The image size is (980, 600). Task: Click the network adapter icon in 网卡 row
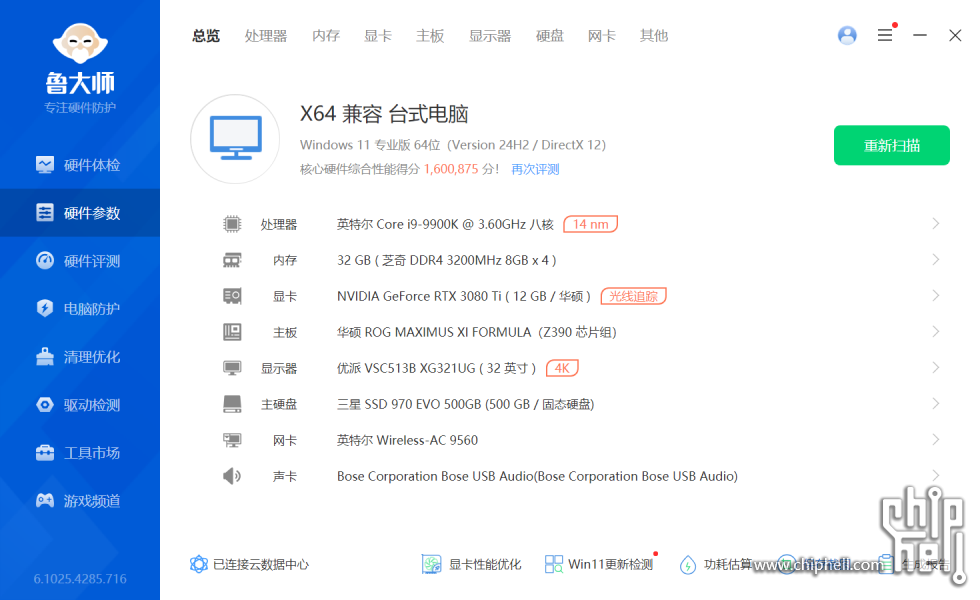232,440
